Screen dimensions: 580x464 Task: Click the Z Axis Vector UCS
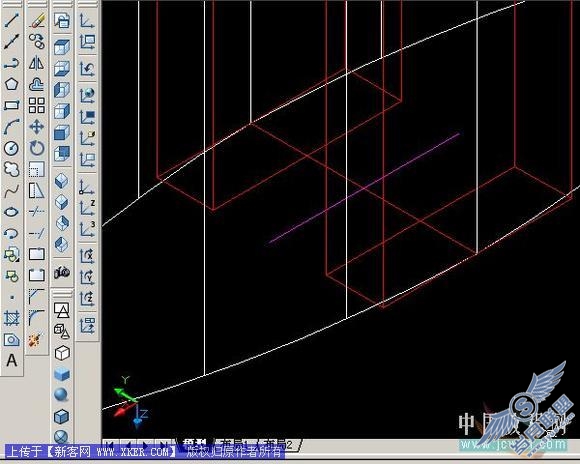(87, 208)
